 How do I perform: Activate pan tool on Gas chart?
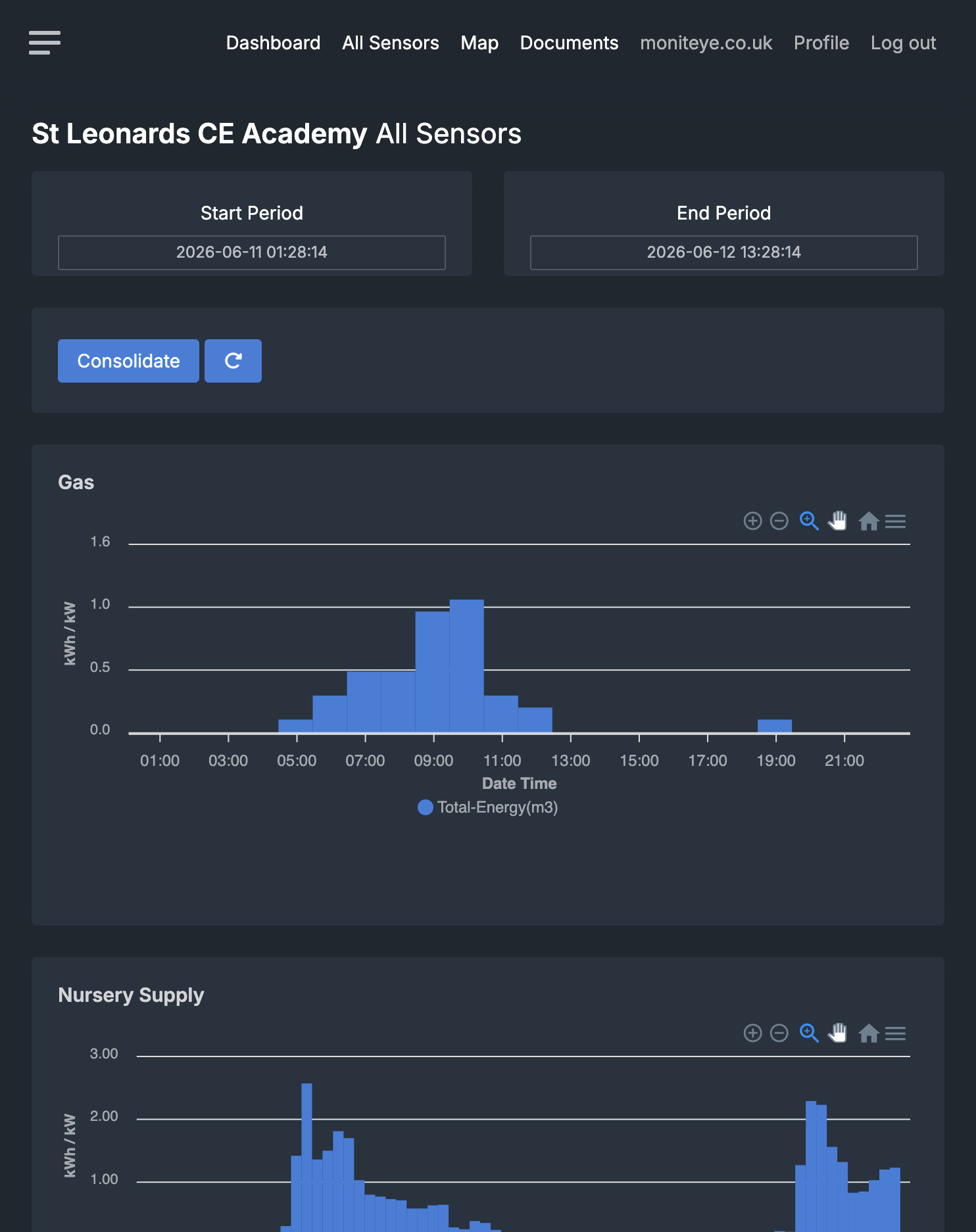pyautogui.click(x=838, y=521)
